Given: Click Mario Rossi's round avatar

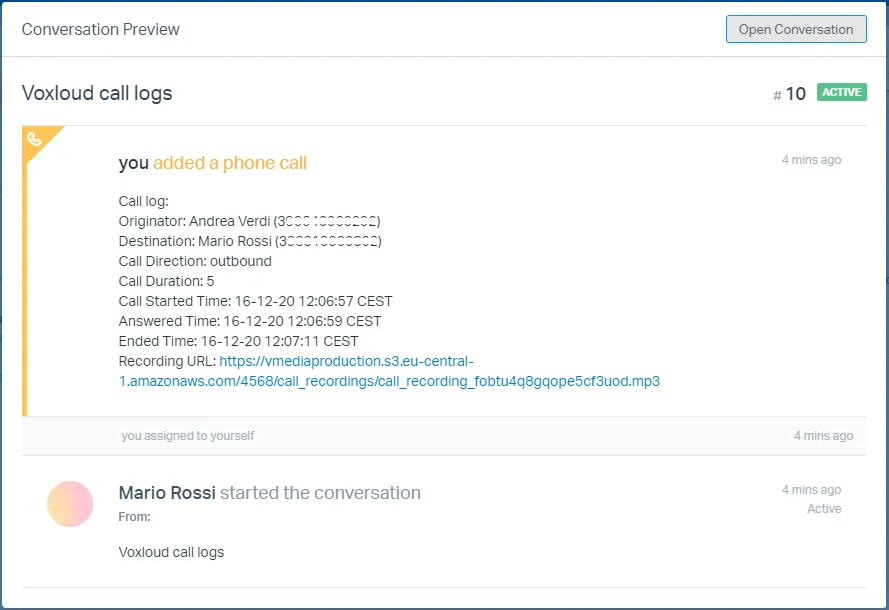Looking at the screenshot, I should click(70, 503).
